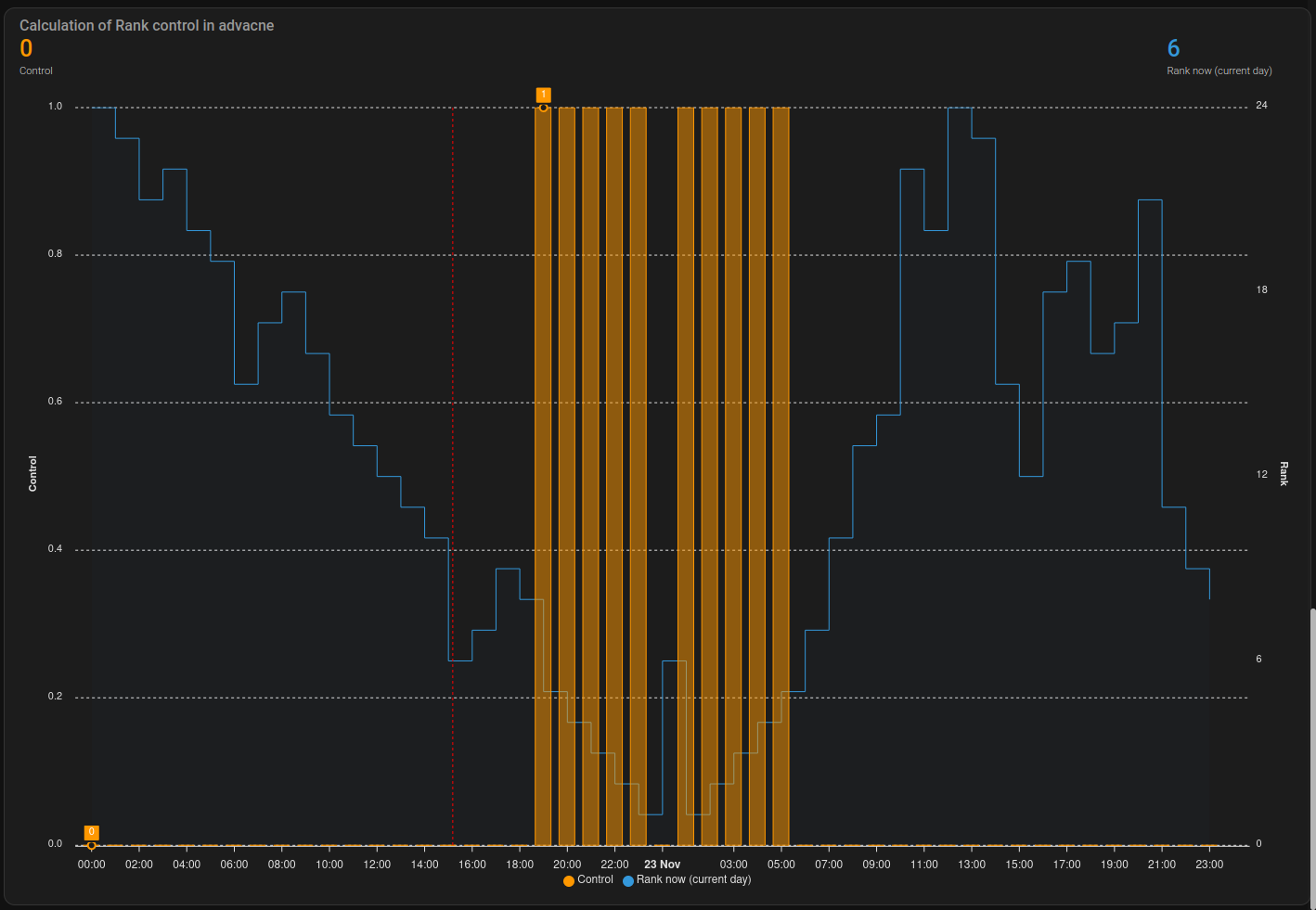The image size is (1316, 910).
Task: Click the rotated 'Control' left axis title
Action: point(32,473)
